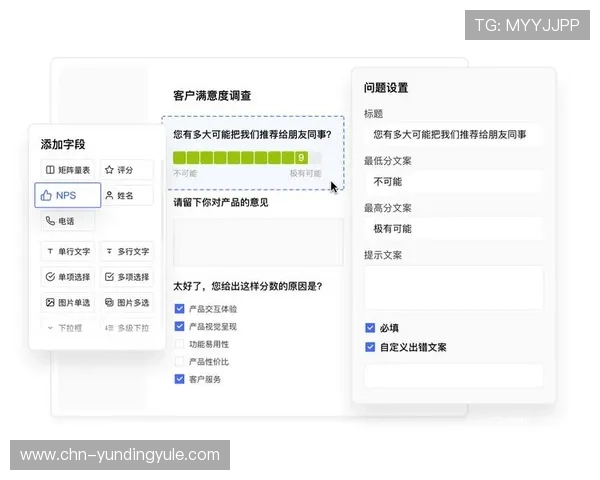
Task: Click the 客户满意度调查 survey title
Action: pos(212,96)
